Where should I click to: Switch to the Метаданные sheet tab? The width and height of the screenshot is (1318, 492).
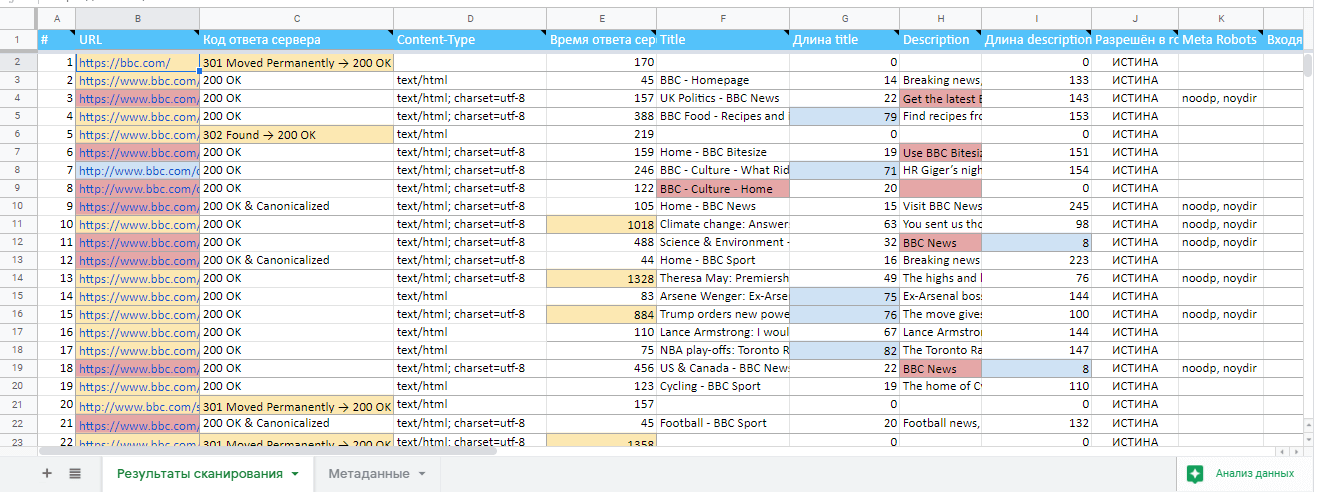pyautogui.click(x=368, y=474)
